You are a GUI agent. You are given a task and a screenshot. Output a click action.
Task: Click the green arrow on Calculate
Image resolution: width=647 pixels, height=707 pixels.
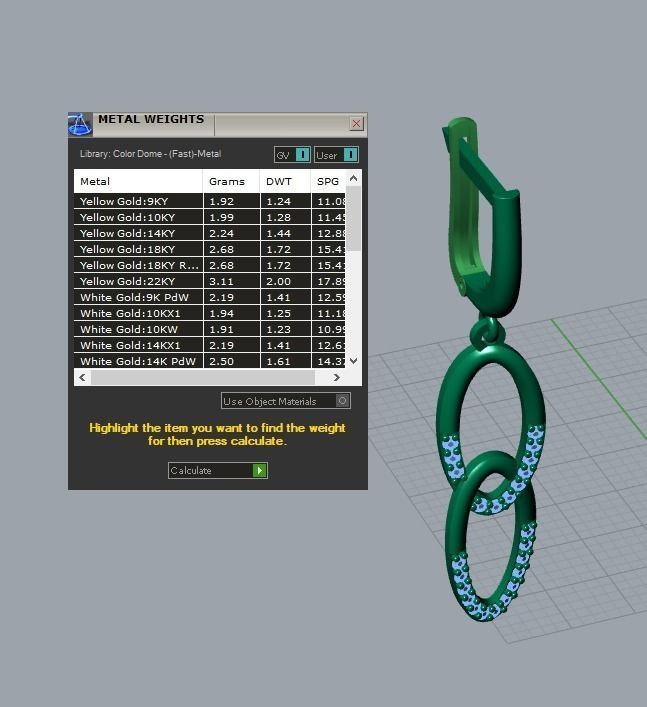pyautogui.click(x=259, y=470)
